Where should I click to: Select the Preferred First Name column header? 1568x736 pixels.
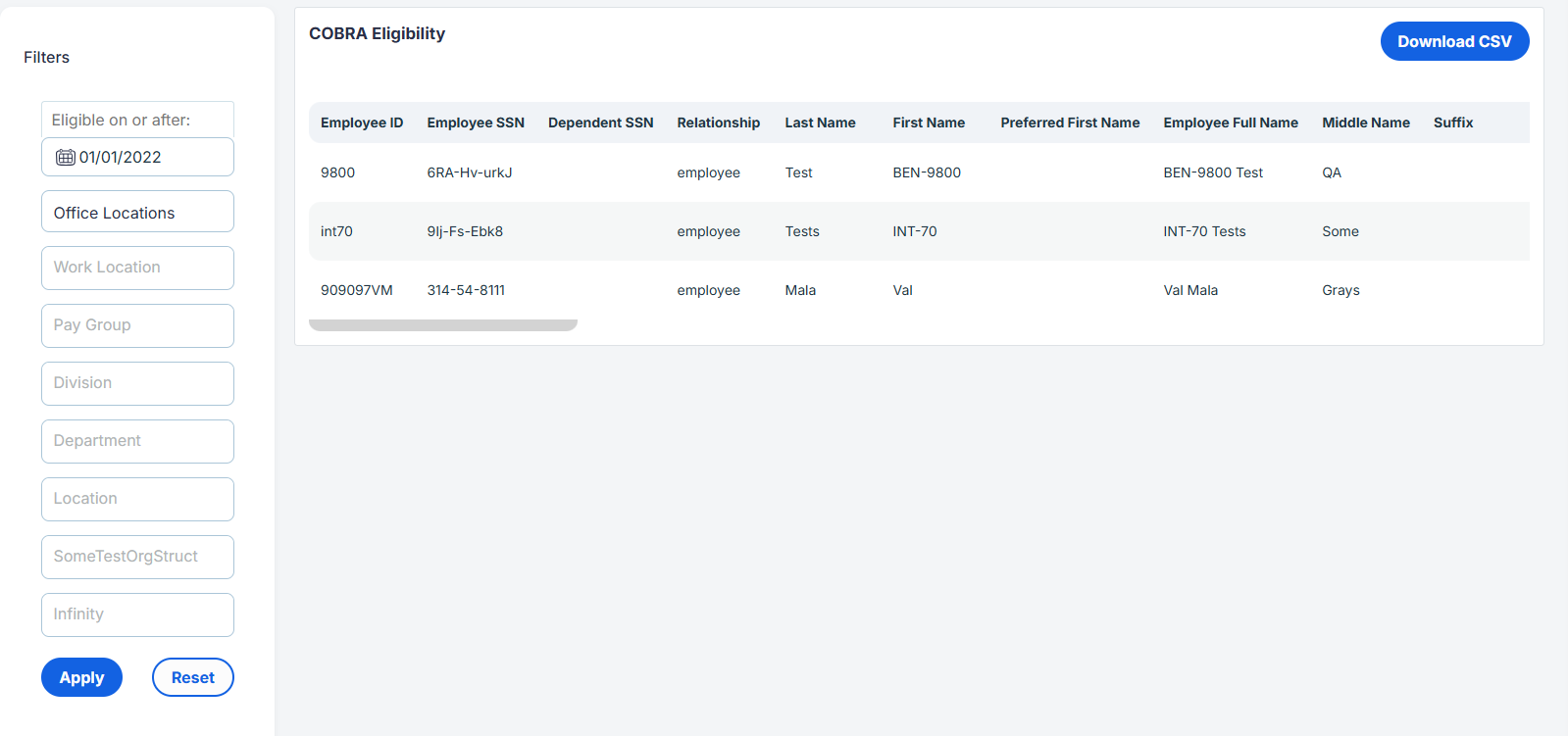1070,123
